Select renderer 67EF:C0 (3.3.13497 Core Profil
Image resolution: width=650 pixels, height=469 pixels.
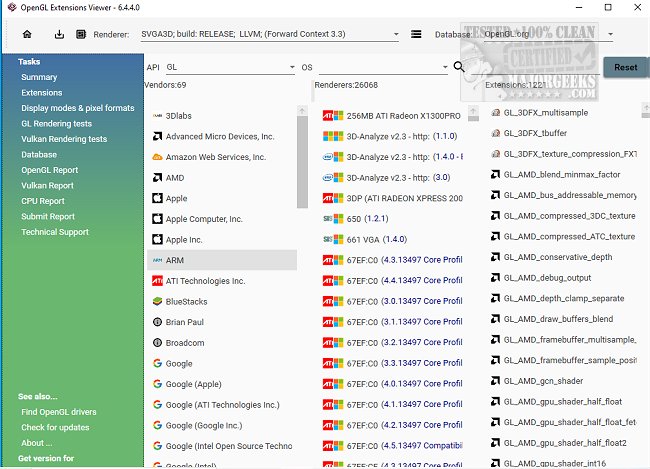[392, 363]
